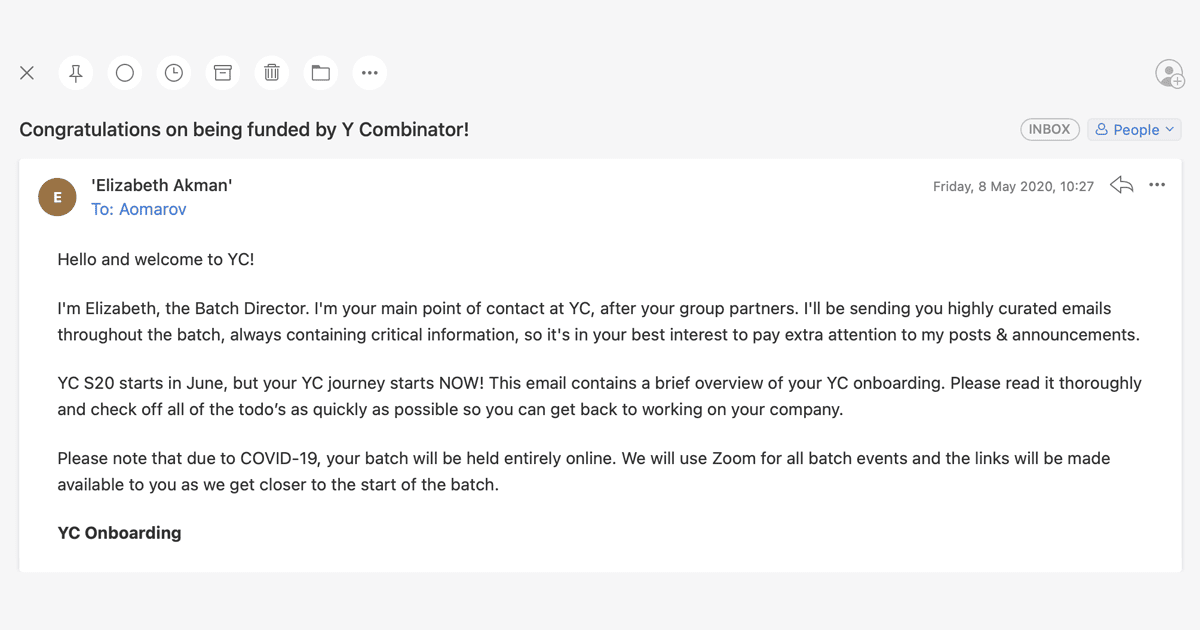Close the open email view
This screenshot has height=630, width=1200.
click(27, 73)
